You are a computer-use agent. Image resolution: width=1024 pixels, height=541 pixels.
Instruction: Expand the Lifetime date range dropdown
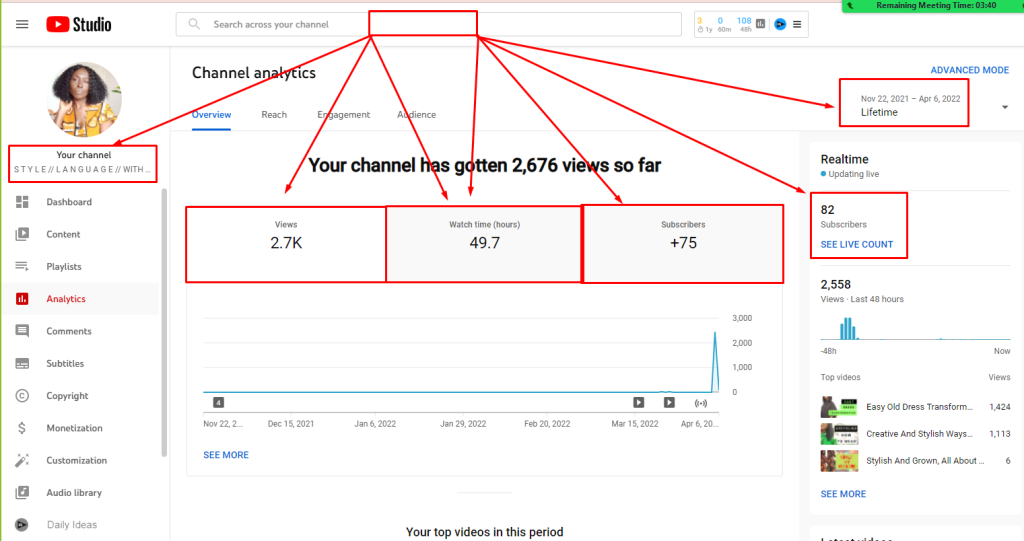pos(1004,107)
